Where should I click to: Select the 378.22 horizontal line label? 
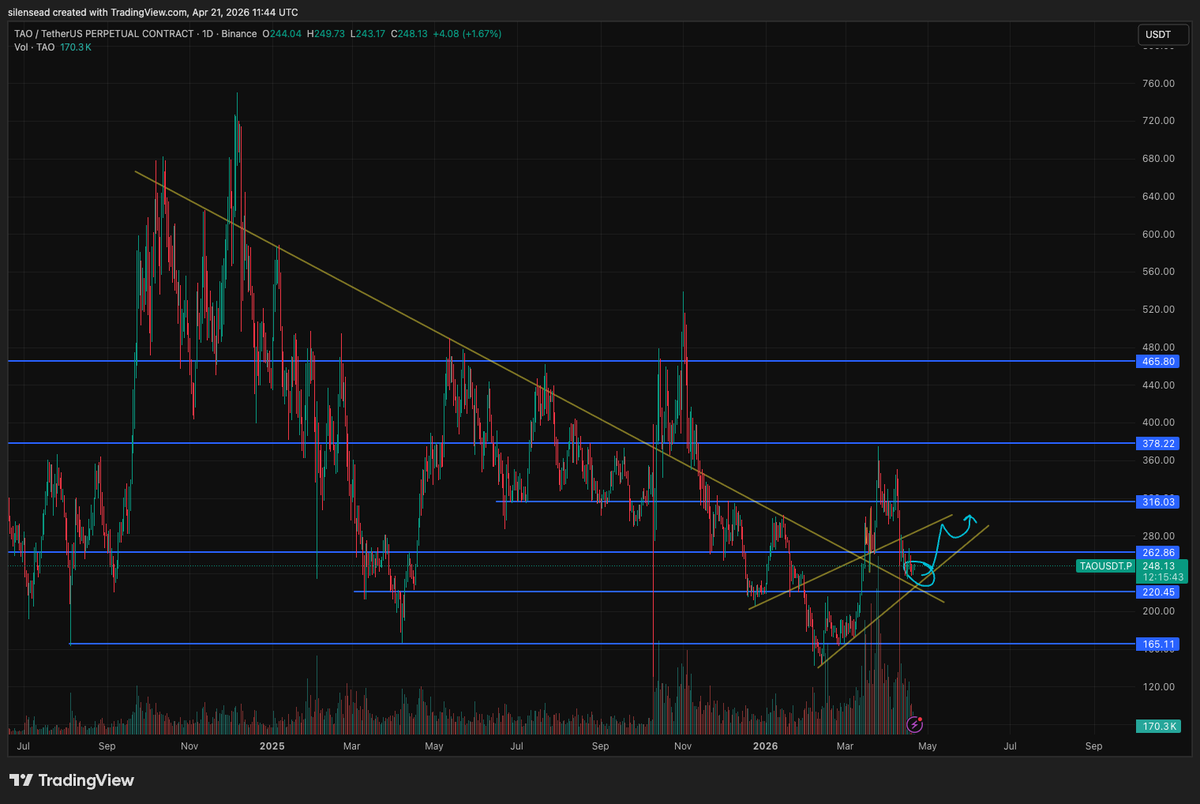tap(1156, 443)
